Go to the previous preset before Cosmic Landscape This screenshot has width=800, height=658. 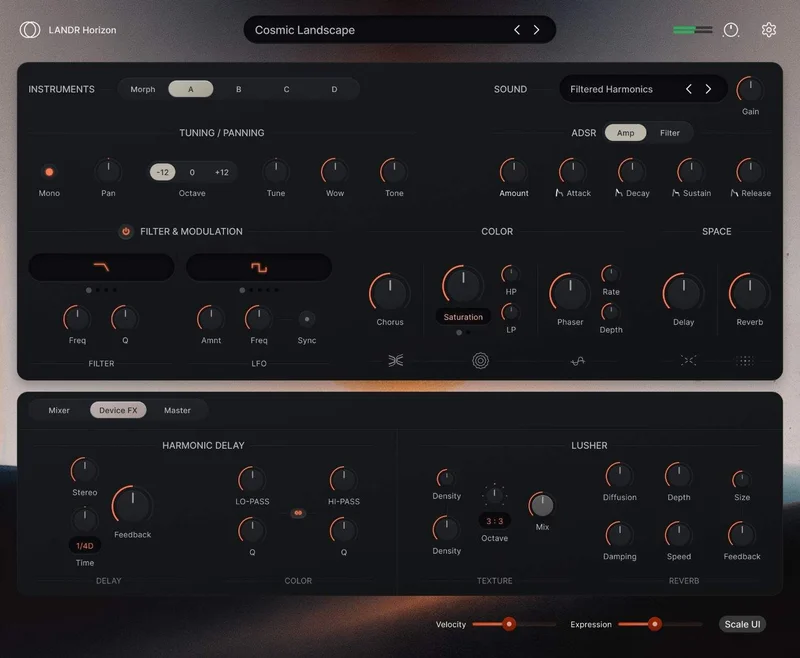[517, 30]
